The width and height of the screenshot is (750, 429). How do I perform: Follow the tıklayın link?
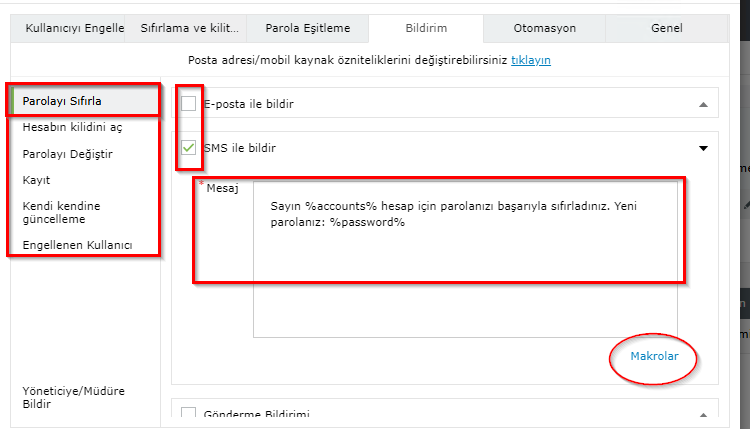[531, 60]
